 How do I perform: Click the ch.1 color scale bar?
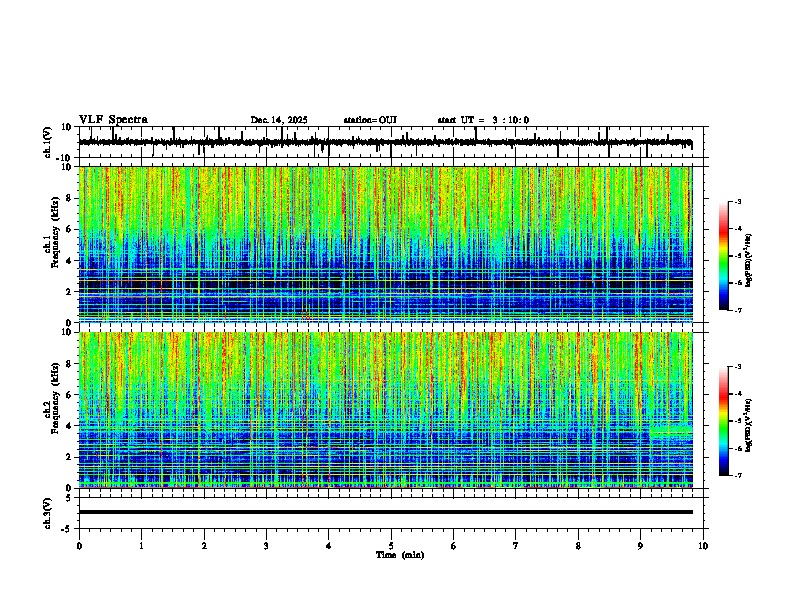[x=723, y=256]
